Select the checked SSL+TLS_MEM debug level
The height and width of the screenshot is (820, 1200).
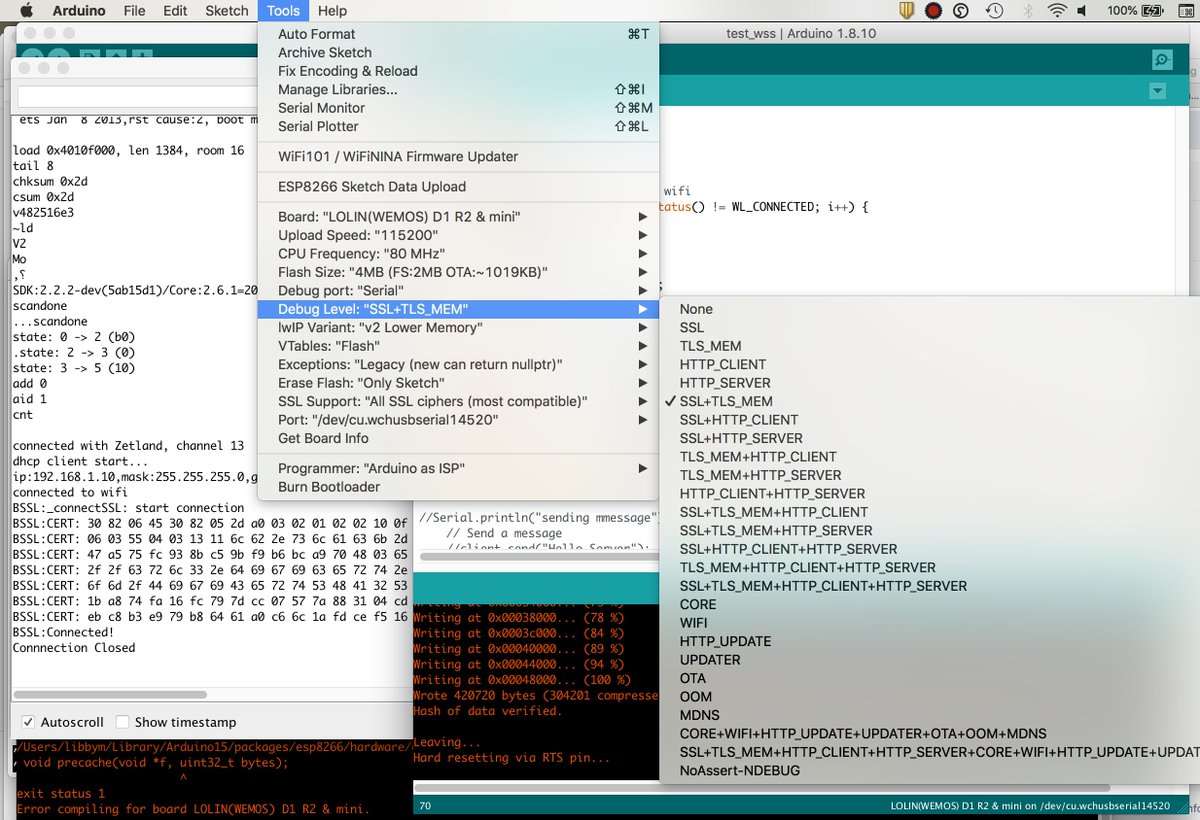point(930,401)
